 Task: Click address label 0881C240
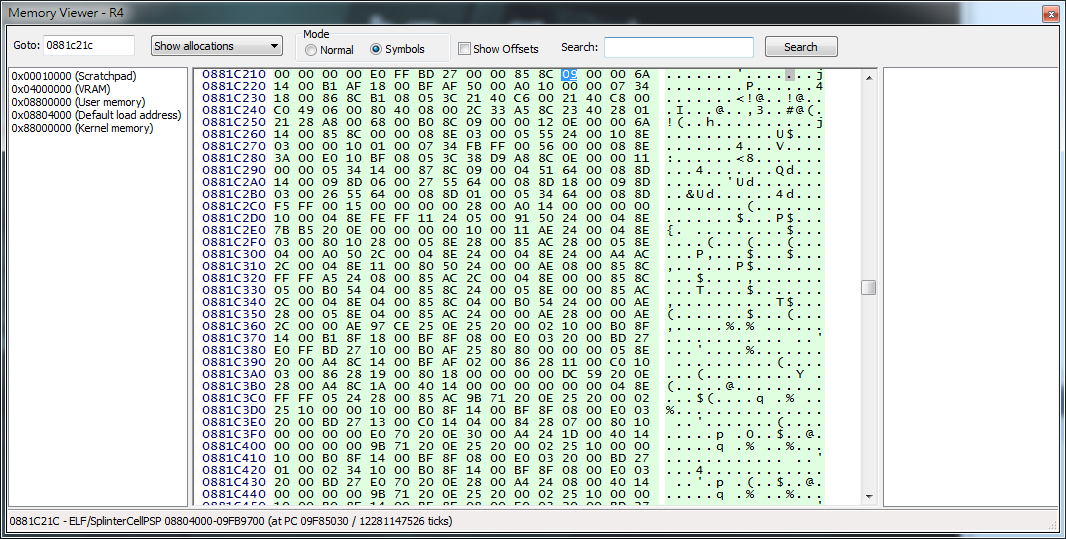[x=234, y=110]
